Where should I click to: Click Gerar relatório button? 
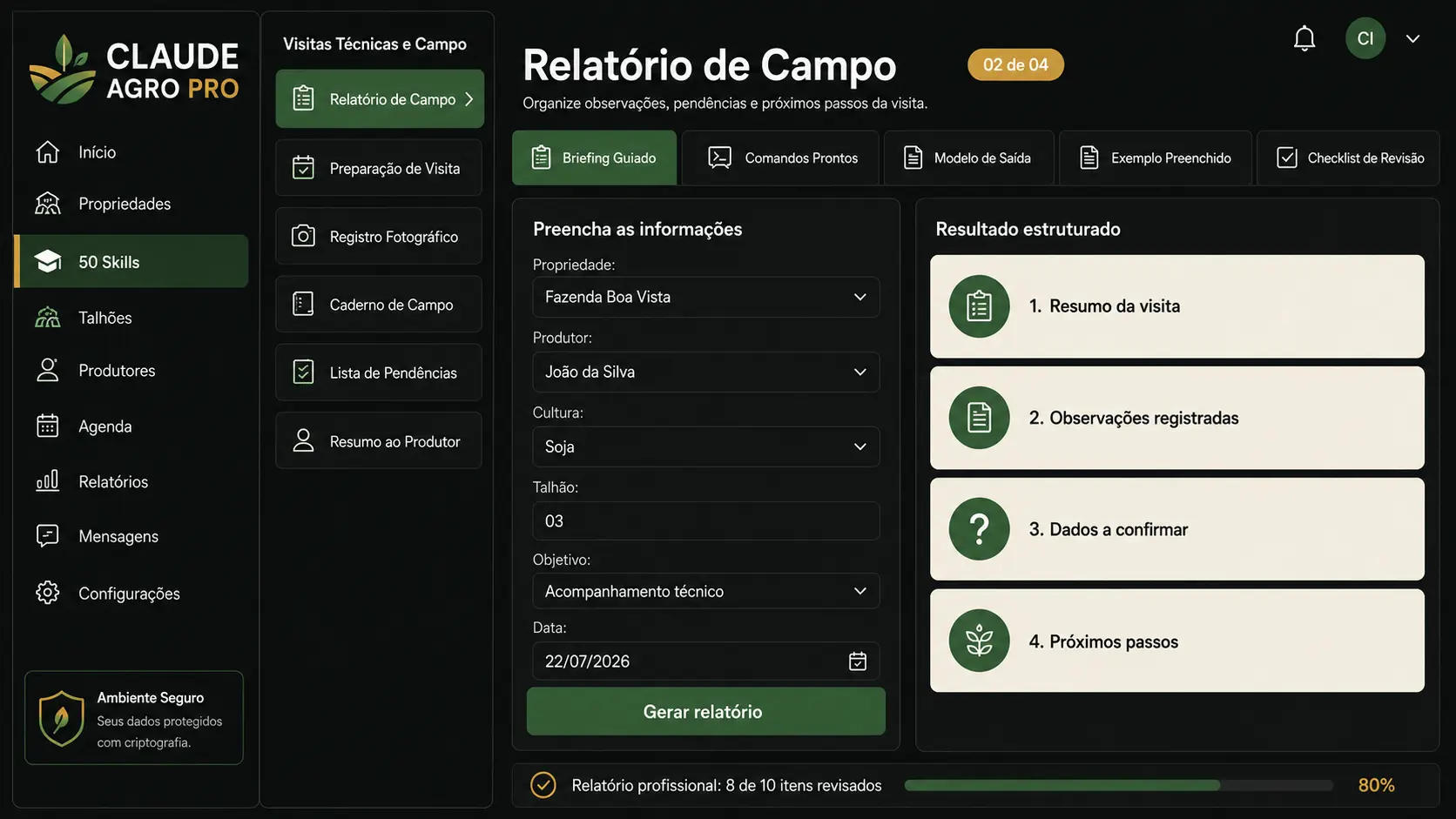click(x=706, y=711)
